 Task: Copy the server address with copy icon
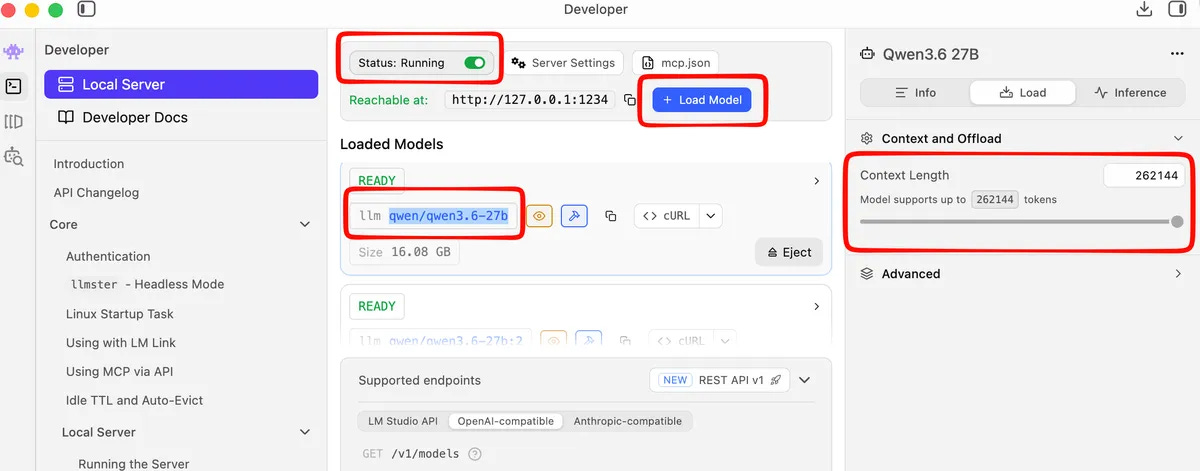[x=629, y=100]
